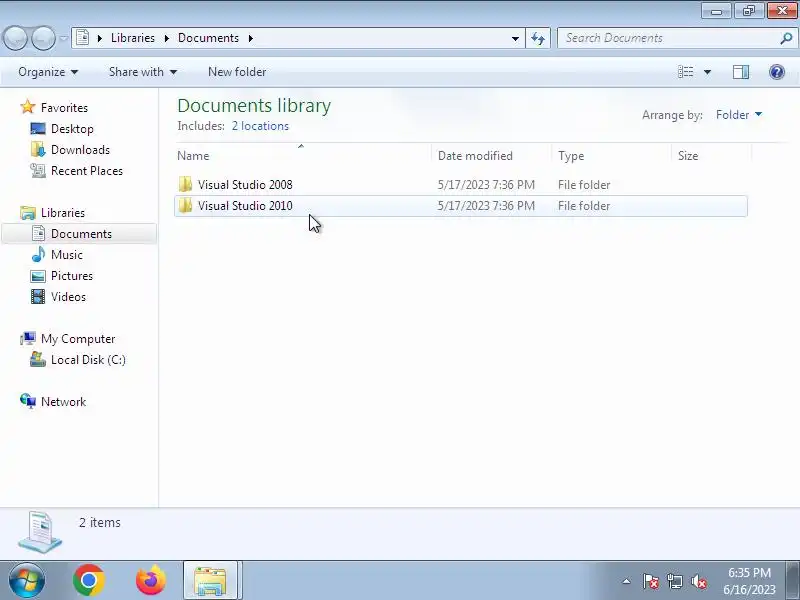Expand the arrow after Documents in breadcrumb
800x600 pixels.
tap(251, 38)
